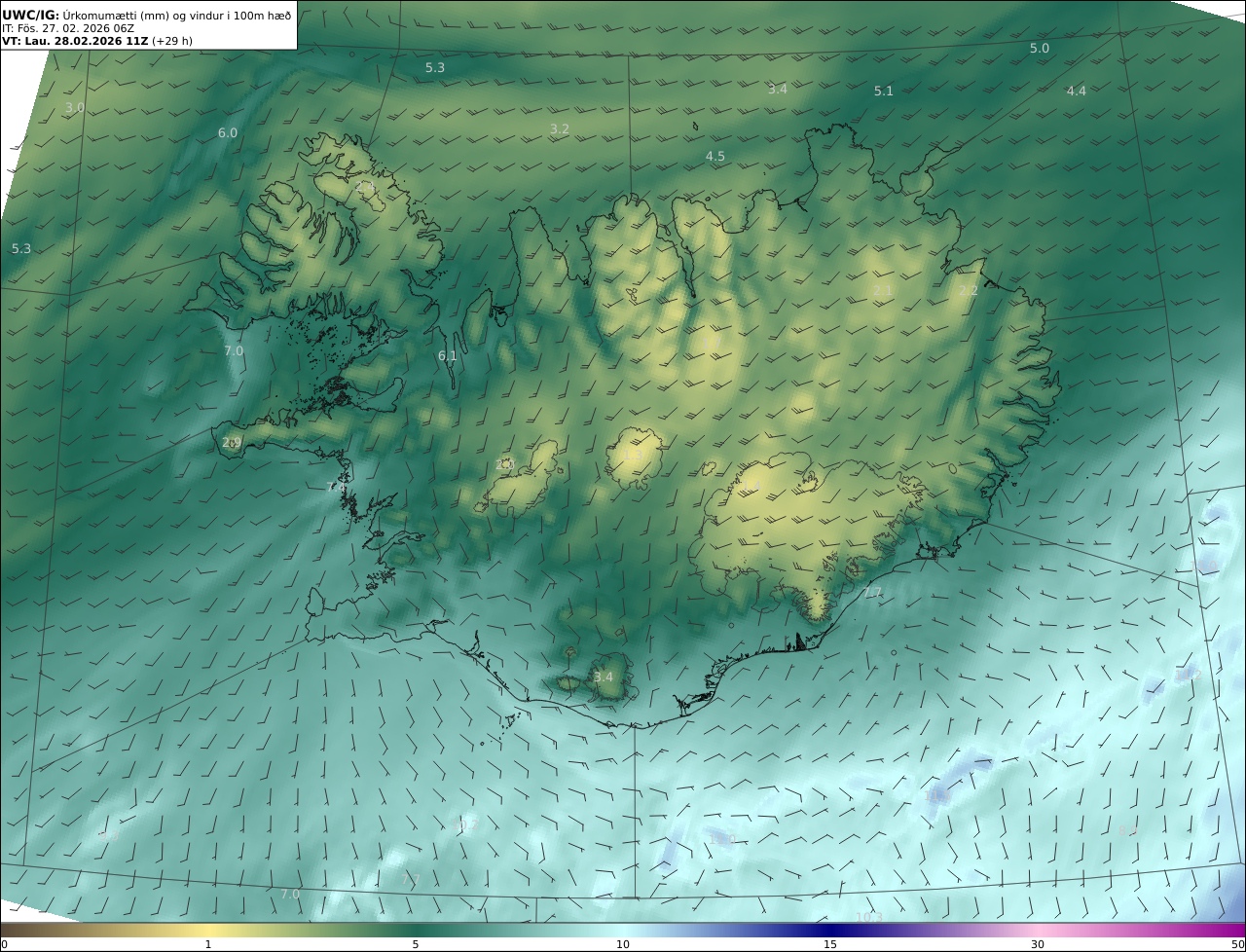Click the valid time "VT: Lau. 28.02.2026 11Z"
The image size is (1246, 952).
(x=75, y=42)
